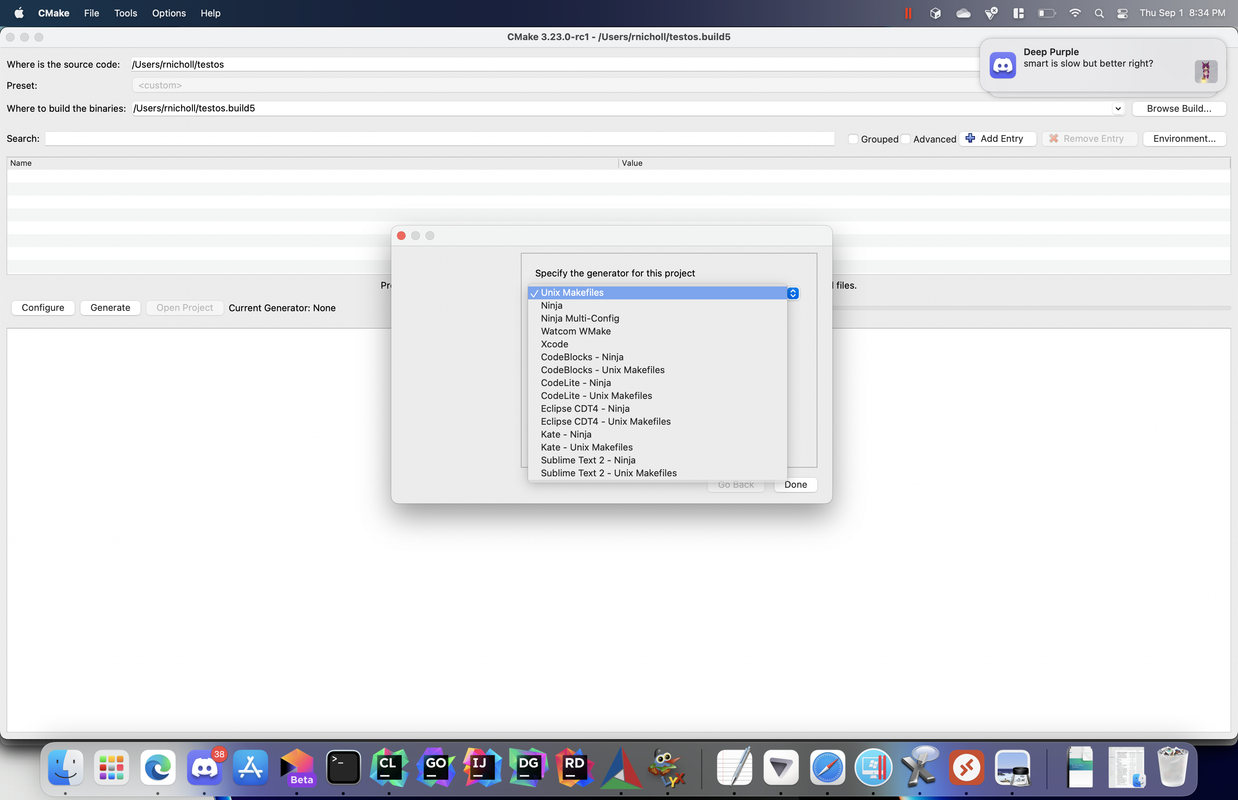Open the Tools menu
The height and width of the screenshot is (800, 1238).
coord(126,13)
